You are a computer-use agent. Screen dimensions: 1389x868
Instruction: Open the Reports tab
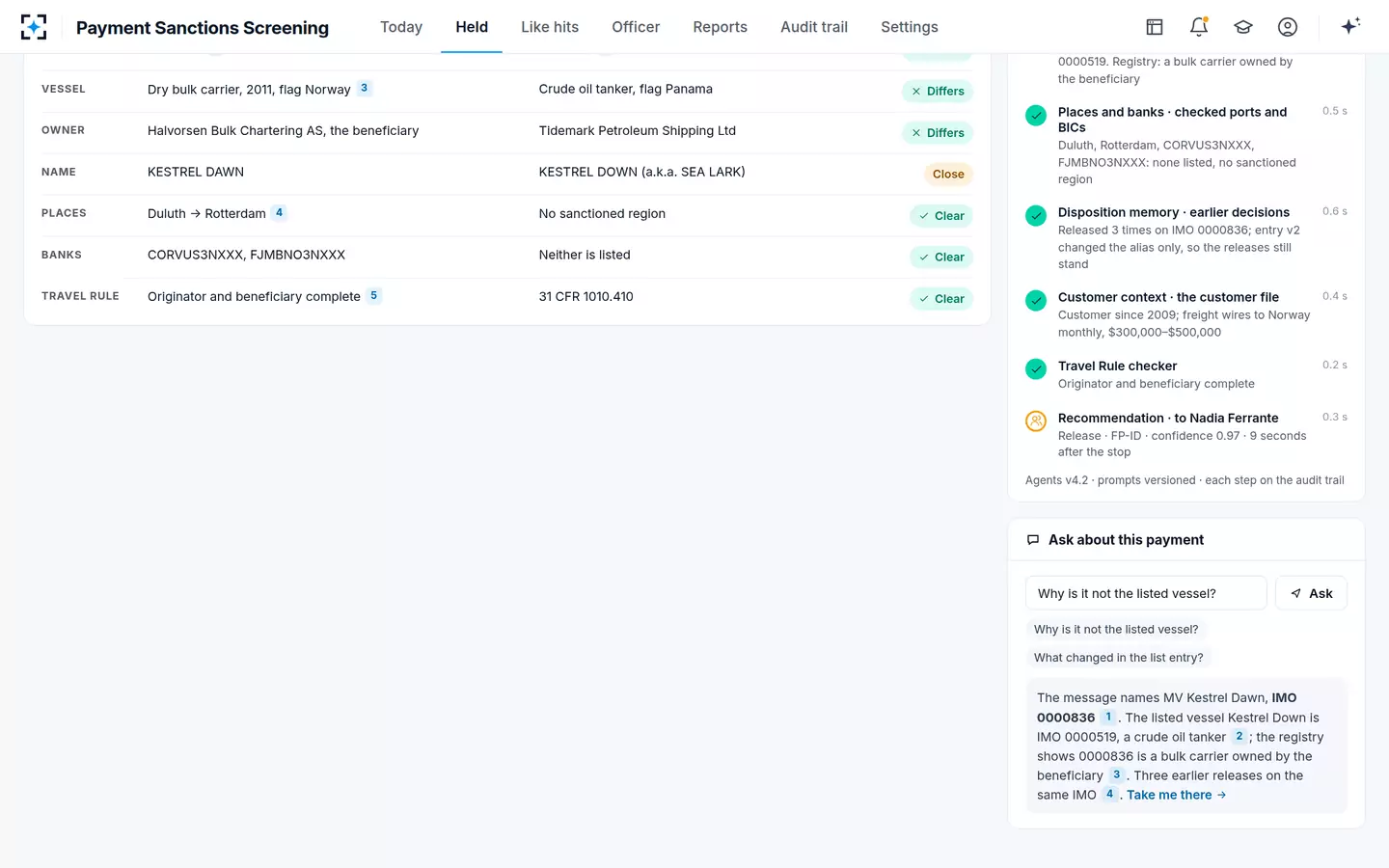(x=721, y=27)
